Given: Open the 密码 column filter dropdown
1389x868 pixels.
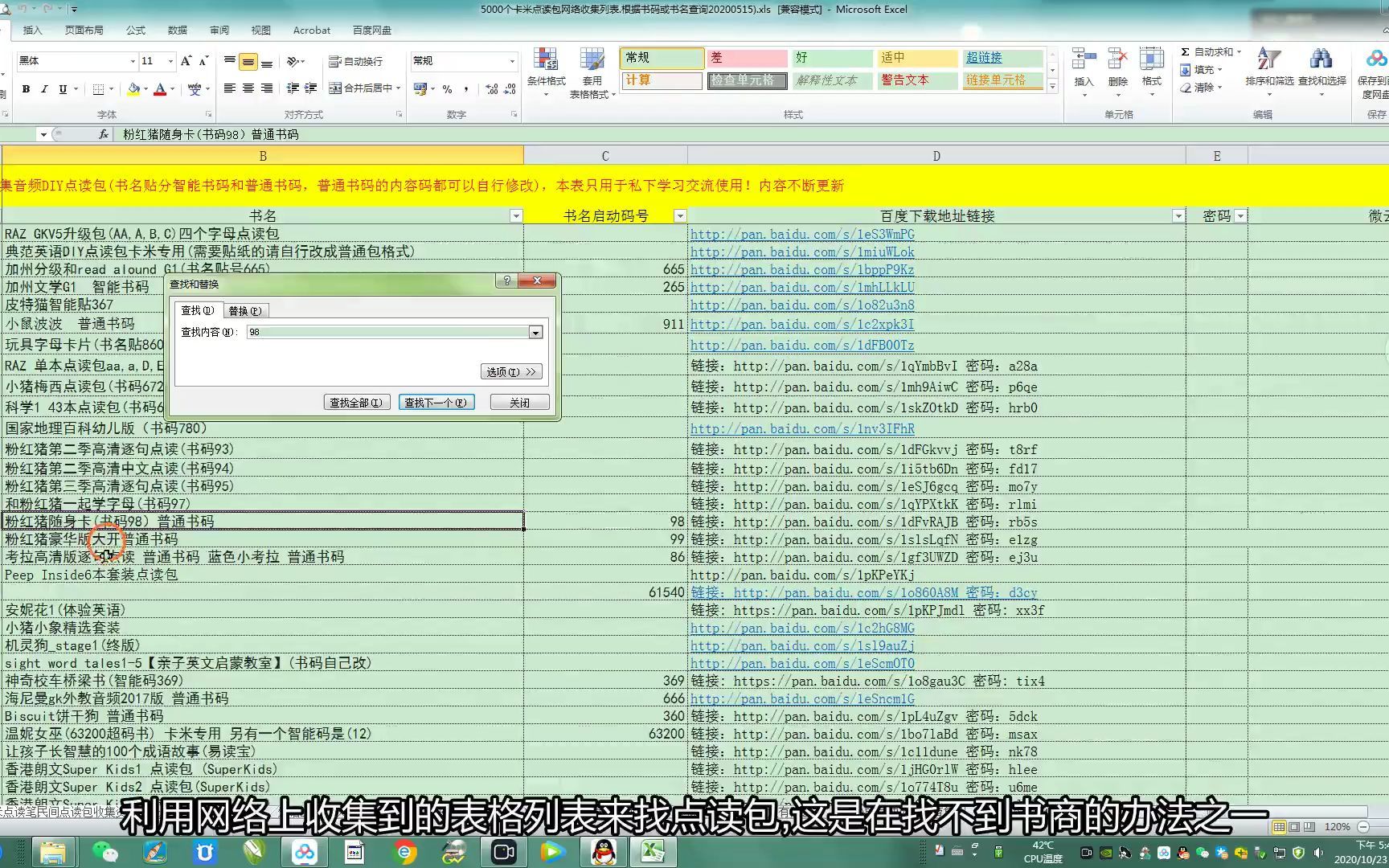Looking at the screenshot, I should click(1240, 216).
